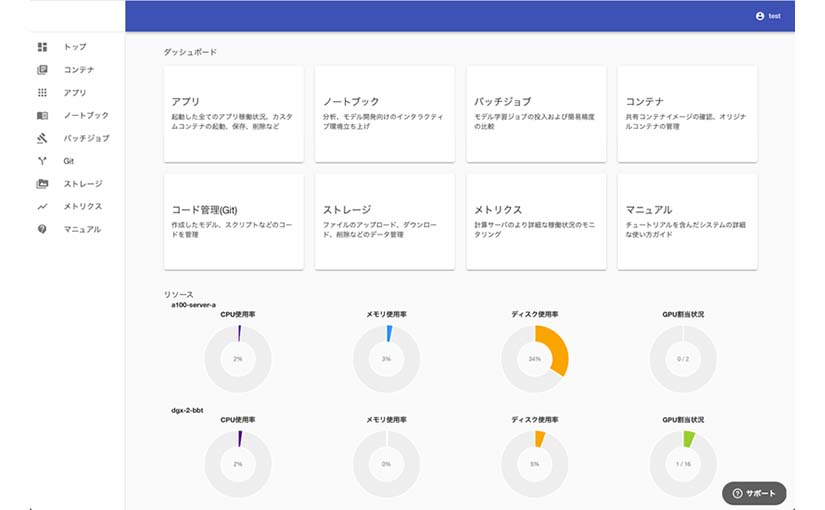The width and height of the screenshot is (825, 510).
Task: Go to メトリクス label in sidebar menu
Action: (x=83, y=206)
